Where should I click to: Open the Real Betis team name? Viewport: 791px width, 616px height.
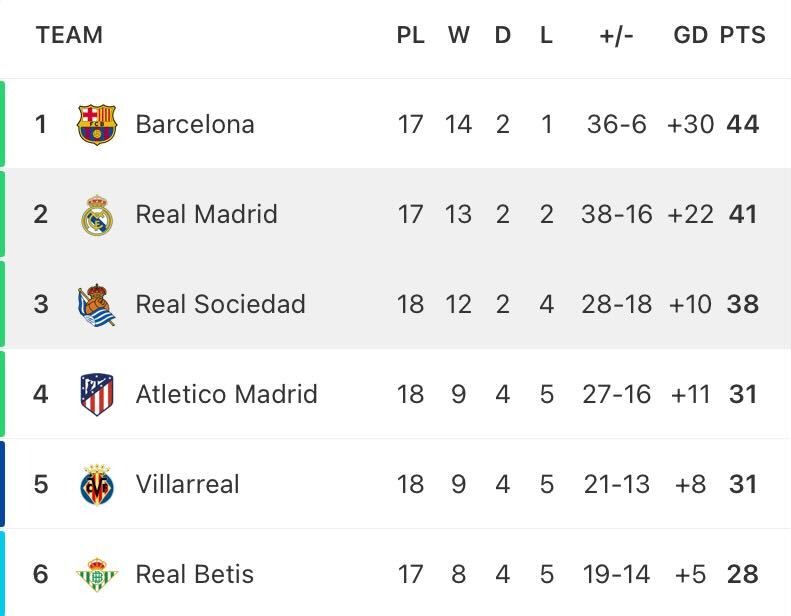194,574
